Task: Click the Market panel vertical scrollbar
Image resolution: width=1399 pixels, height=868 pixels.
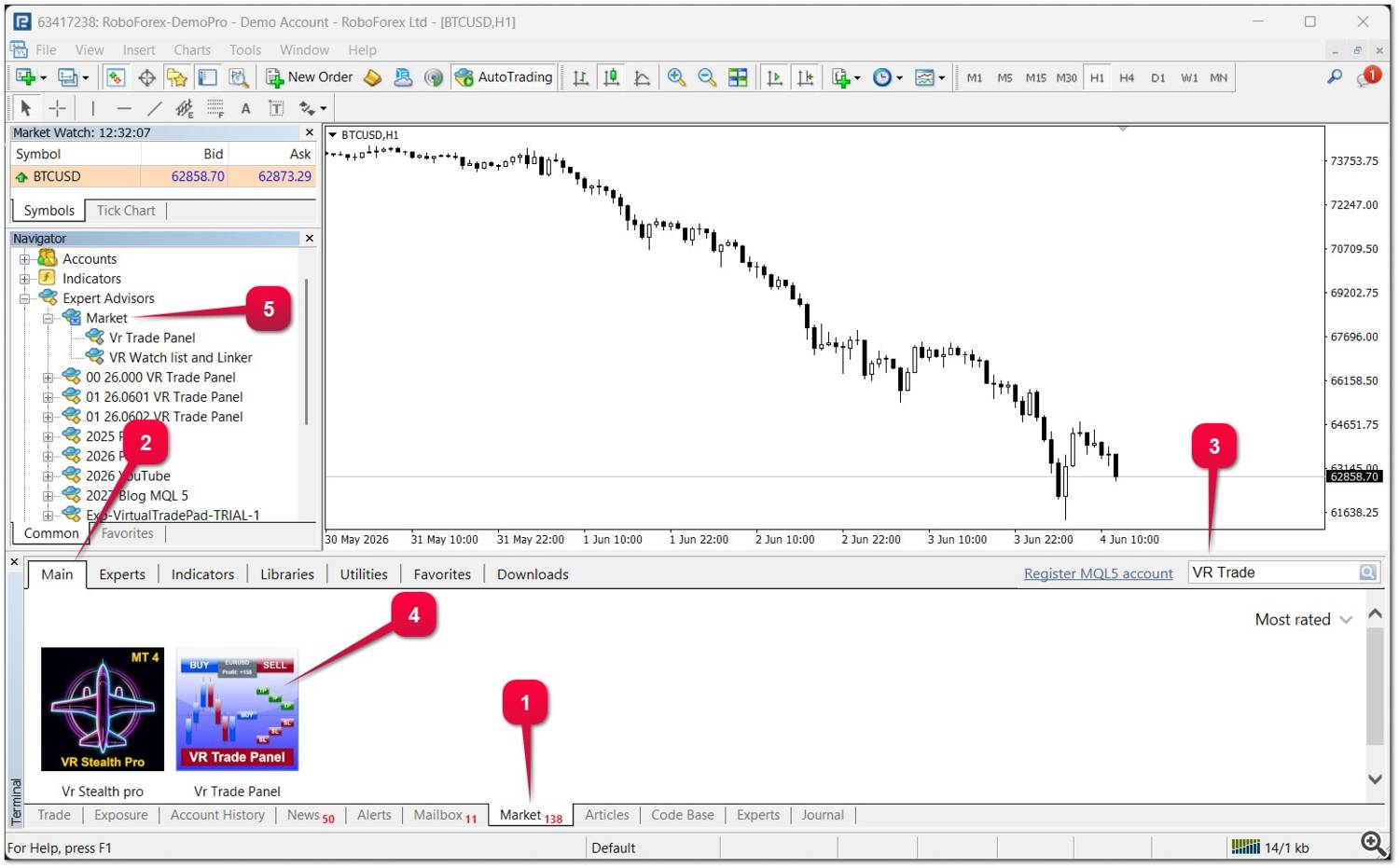Action: pyautogui.click(x=1375, y=688)
